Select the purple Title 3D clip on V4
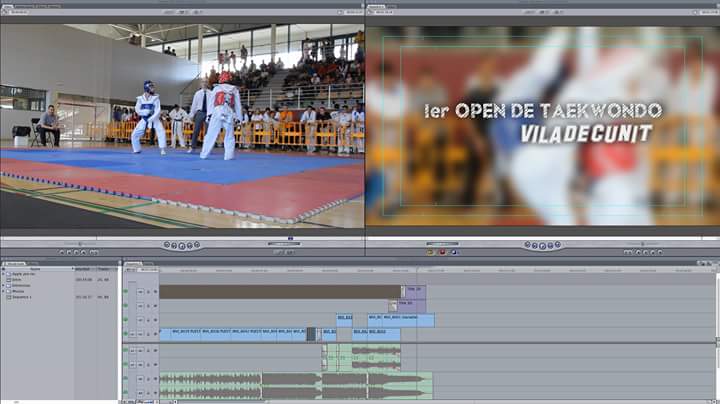This screenshot has height=404, width=720. point(415,292)
